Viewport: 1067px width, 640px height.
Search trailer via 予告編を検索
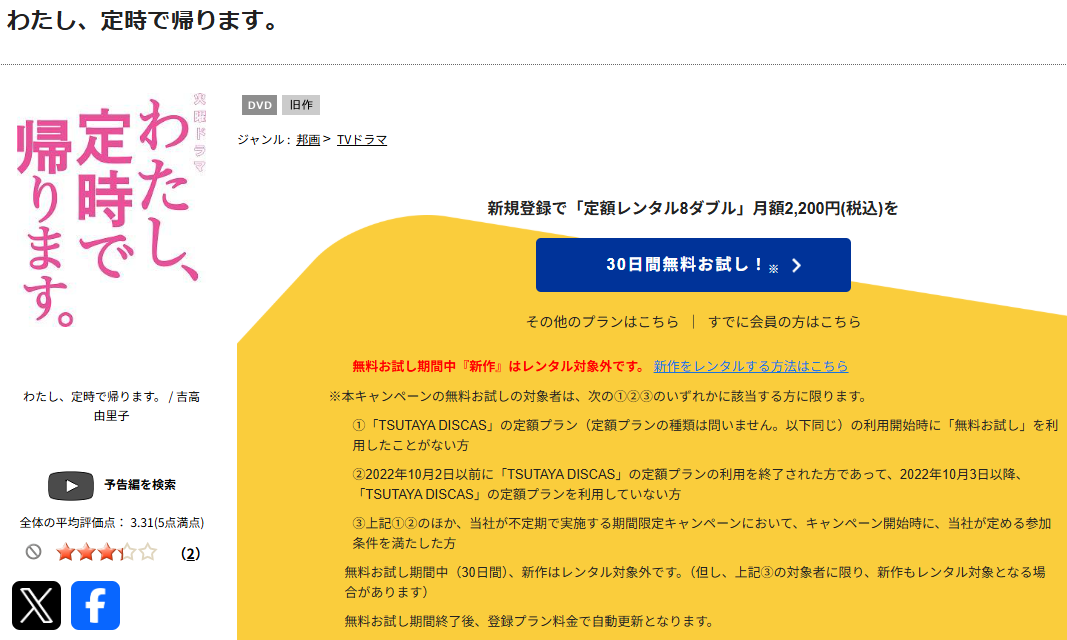click(x=139, y=485)
